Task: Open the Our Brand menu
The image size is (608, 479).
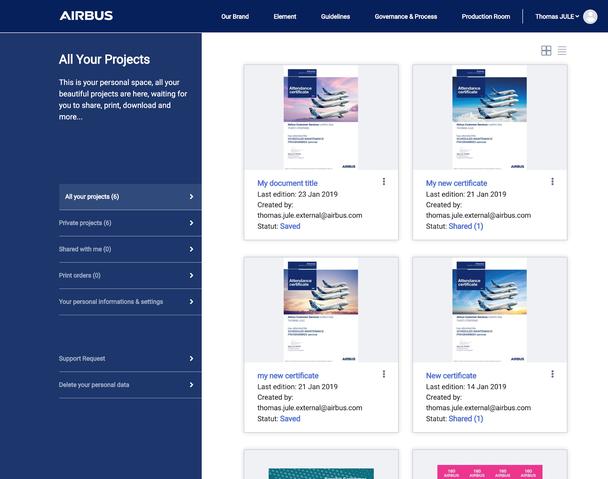Action: click(235, 17)
